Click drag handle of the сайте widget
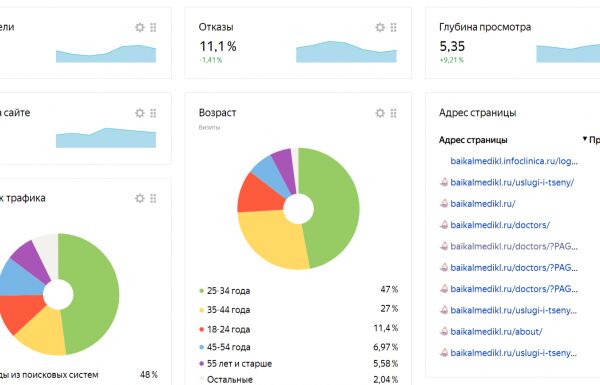Screen dimensions: 600x385 (x=153, y=113)
